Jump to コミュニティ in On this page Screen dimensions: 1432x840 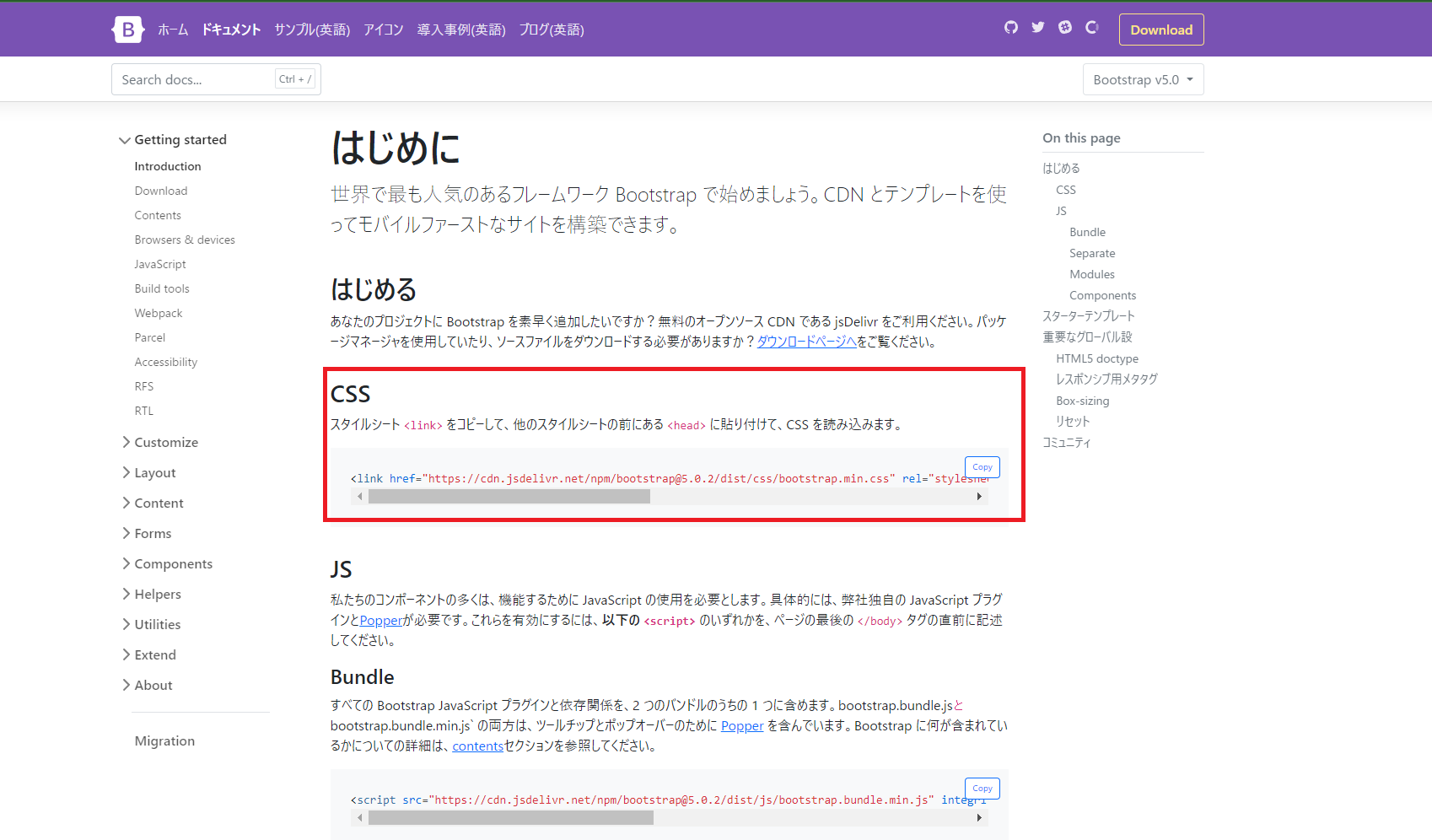pos(1067,443)
